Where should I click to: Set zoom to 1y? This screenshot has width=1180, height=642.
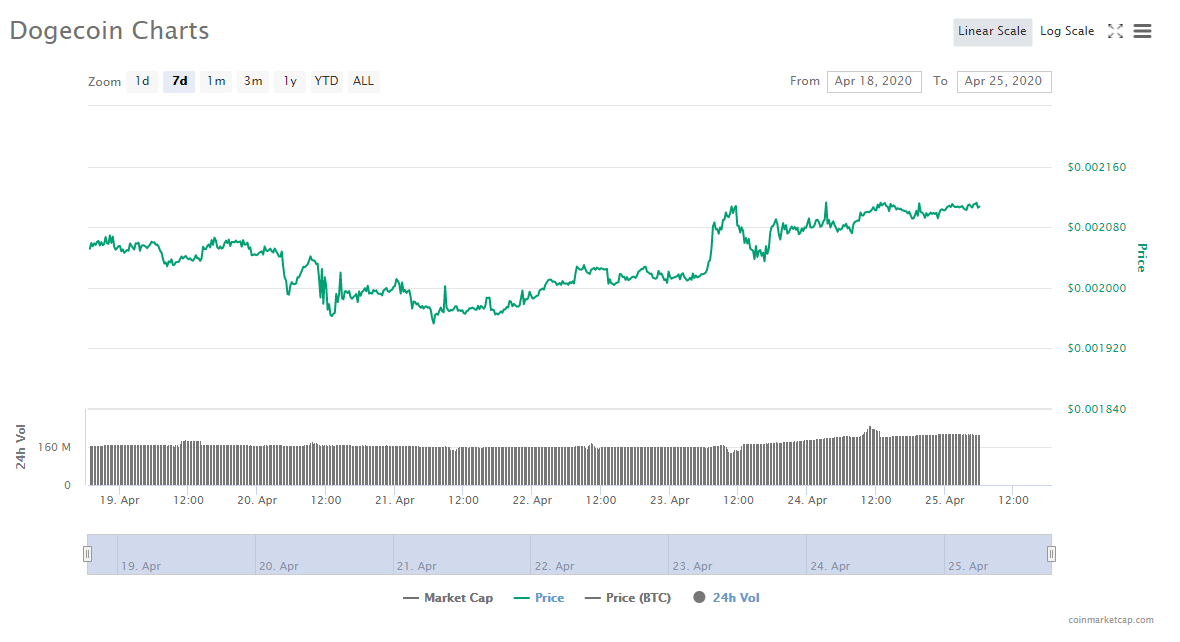pos(290,81)
